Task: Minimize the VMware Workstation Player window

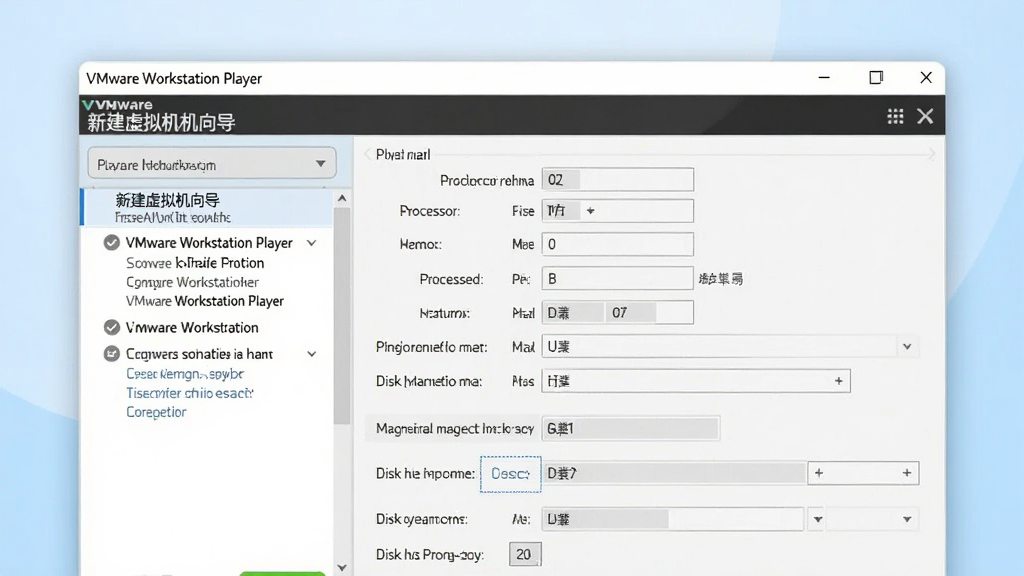Action: click(x=824, y=78)
